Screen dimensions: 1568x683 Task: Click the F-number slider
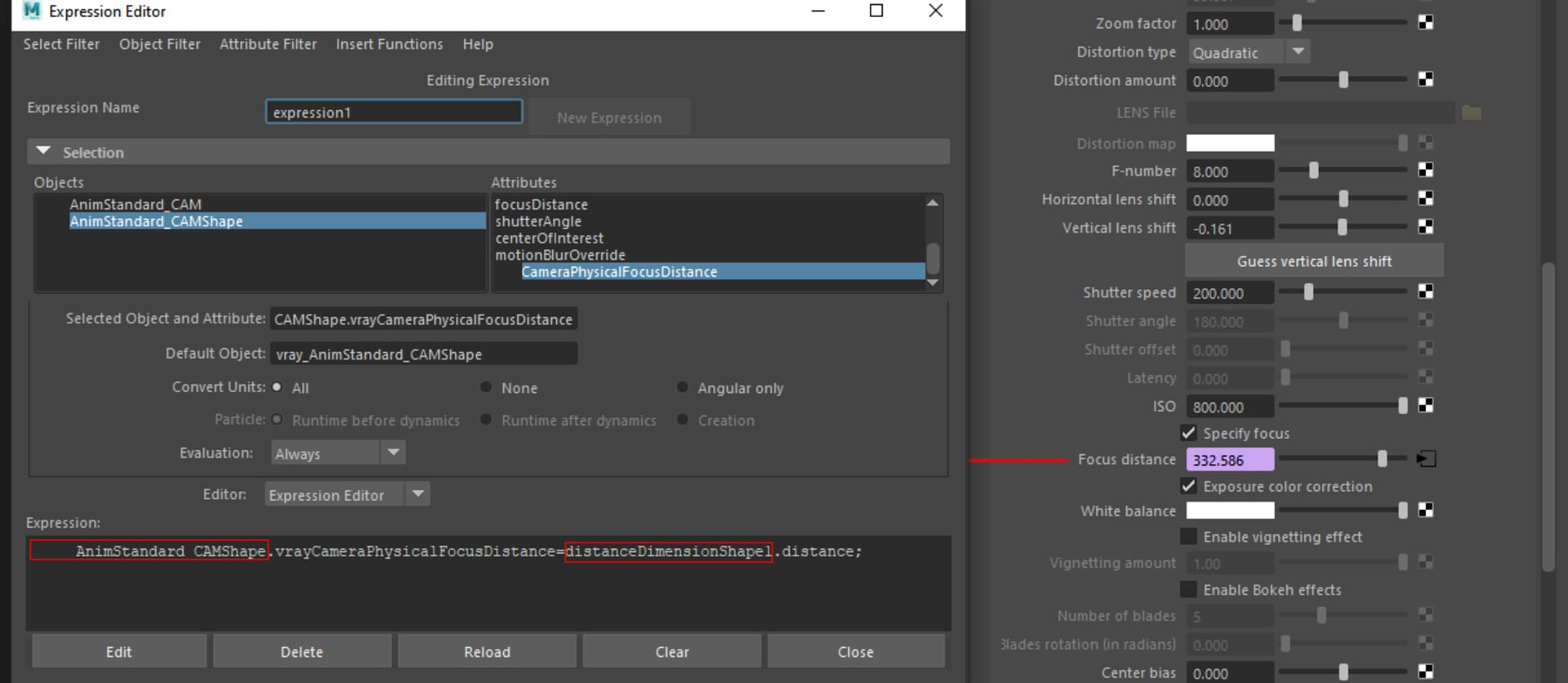(1343, 170)
